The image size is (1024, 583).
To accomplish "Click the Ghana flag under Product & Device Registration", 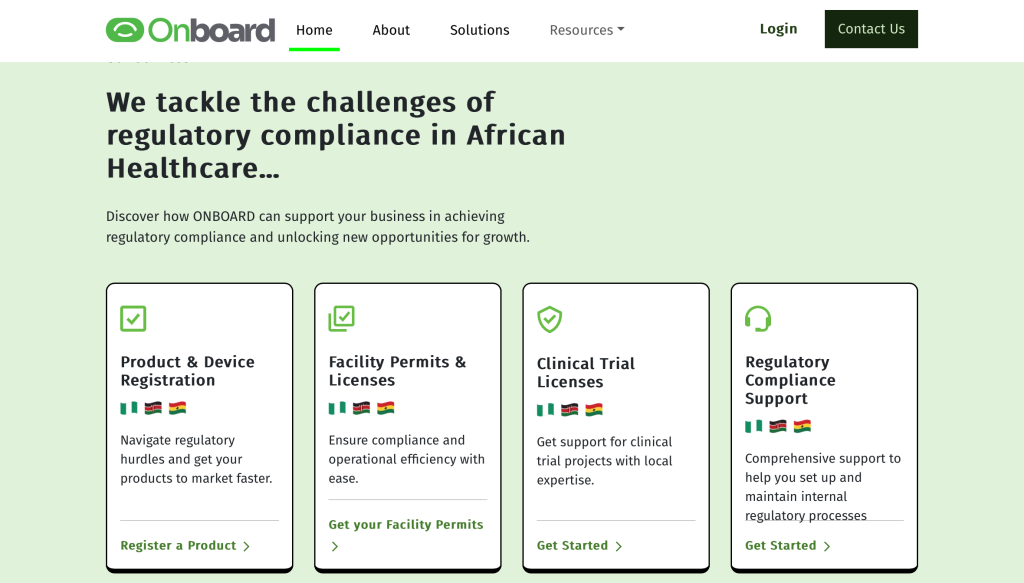I will tap(178, 408).
